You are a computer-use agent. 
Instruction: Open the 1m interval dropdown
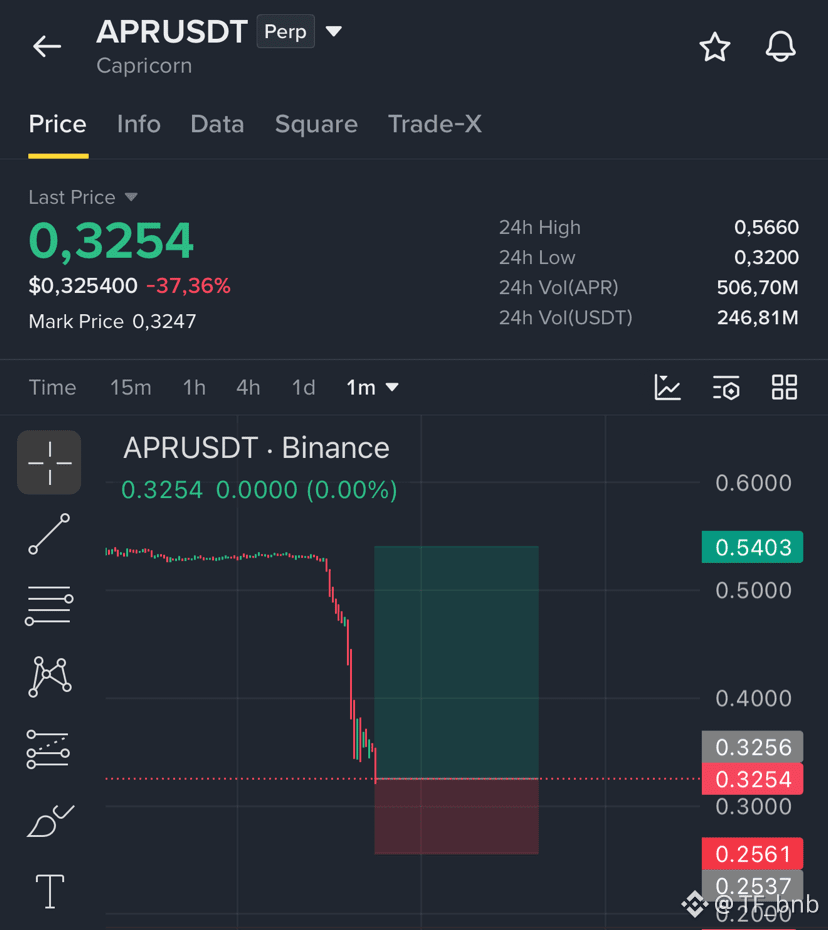372,387
